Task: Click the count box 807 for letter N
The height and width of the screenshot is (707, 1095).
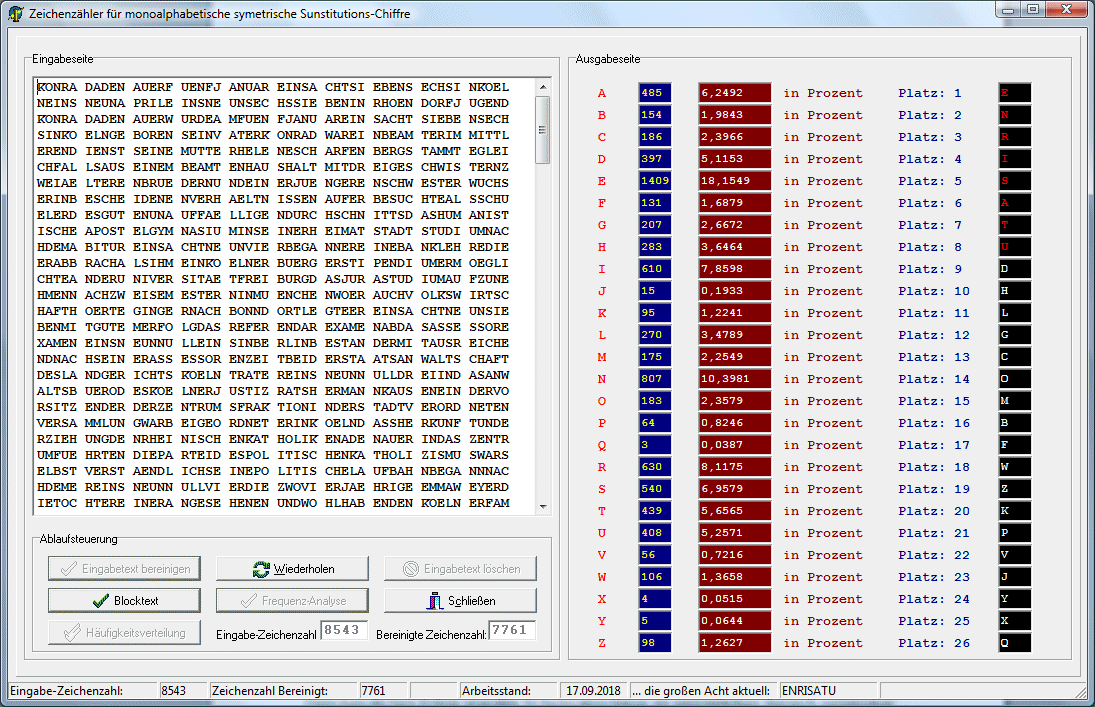Action: (654, 379)
